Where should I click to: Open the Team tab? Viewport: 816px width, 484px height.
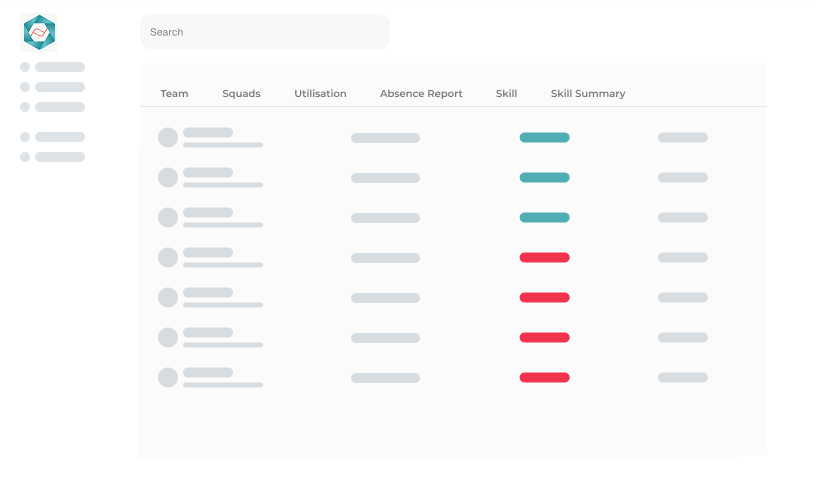[174, 94]
